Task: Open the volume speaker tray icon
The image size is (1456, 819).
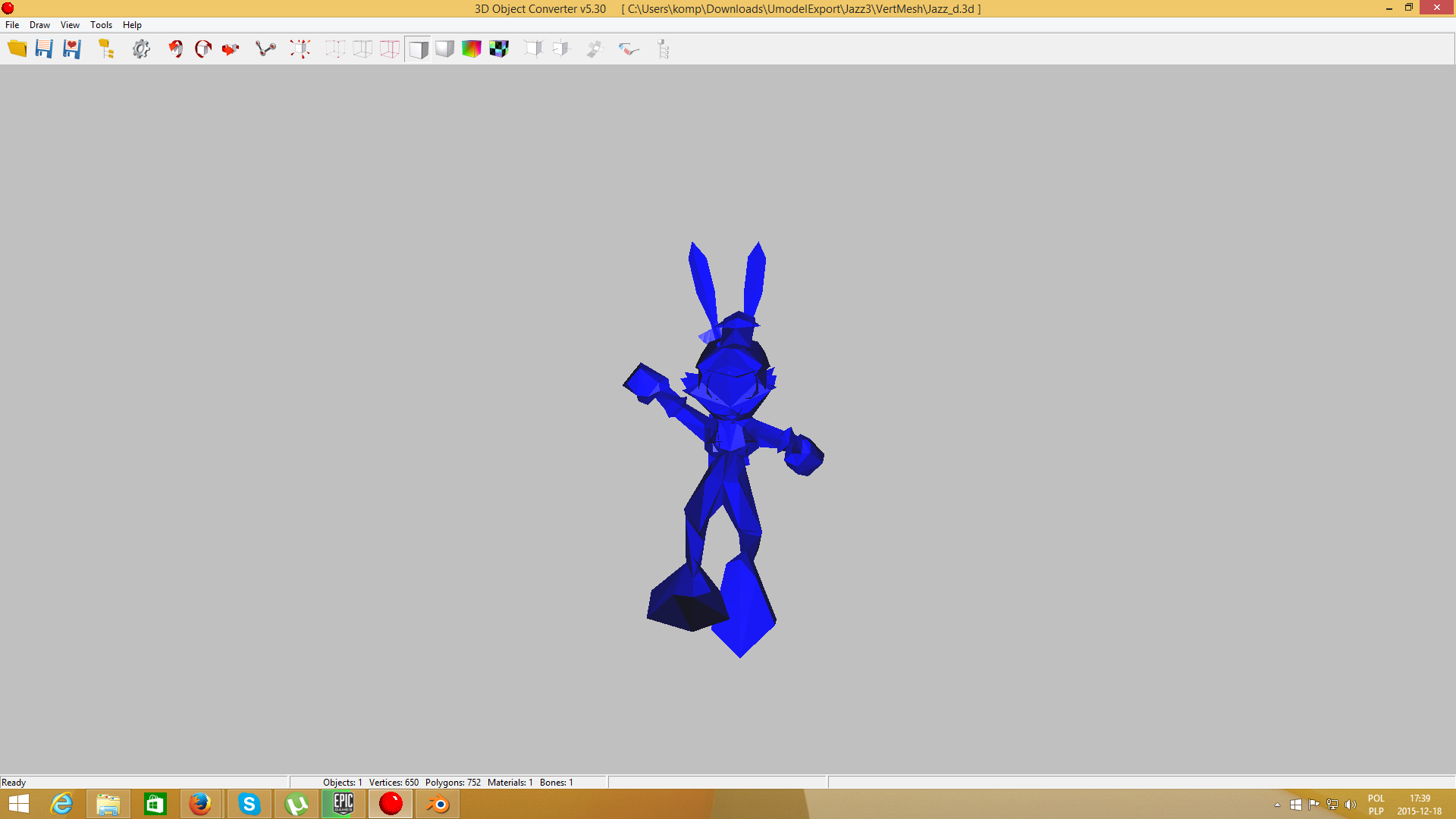Action: [1350, 805]
